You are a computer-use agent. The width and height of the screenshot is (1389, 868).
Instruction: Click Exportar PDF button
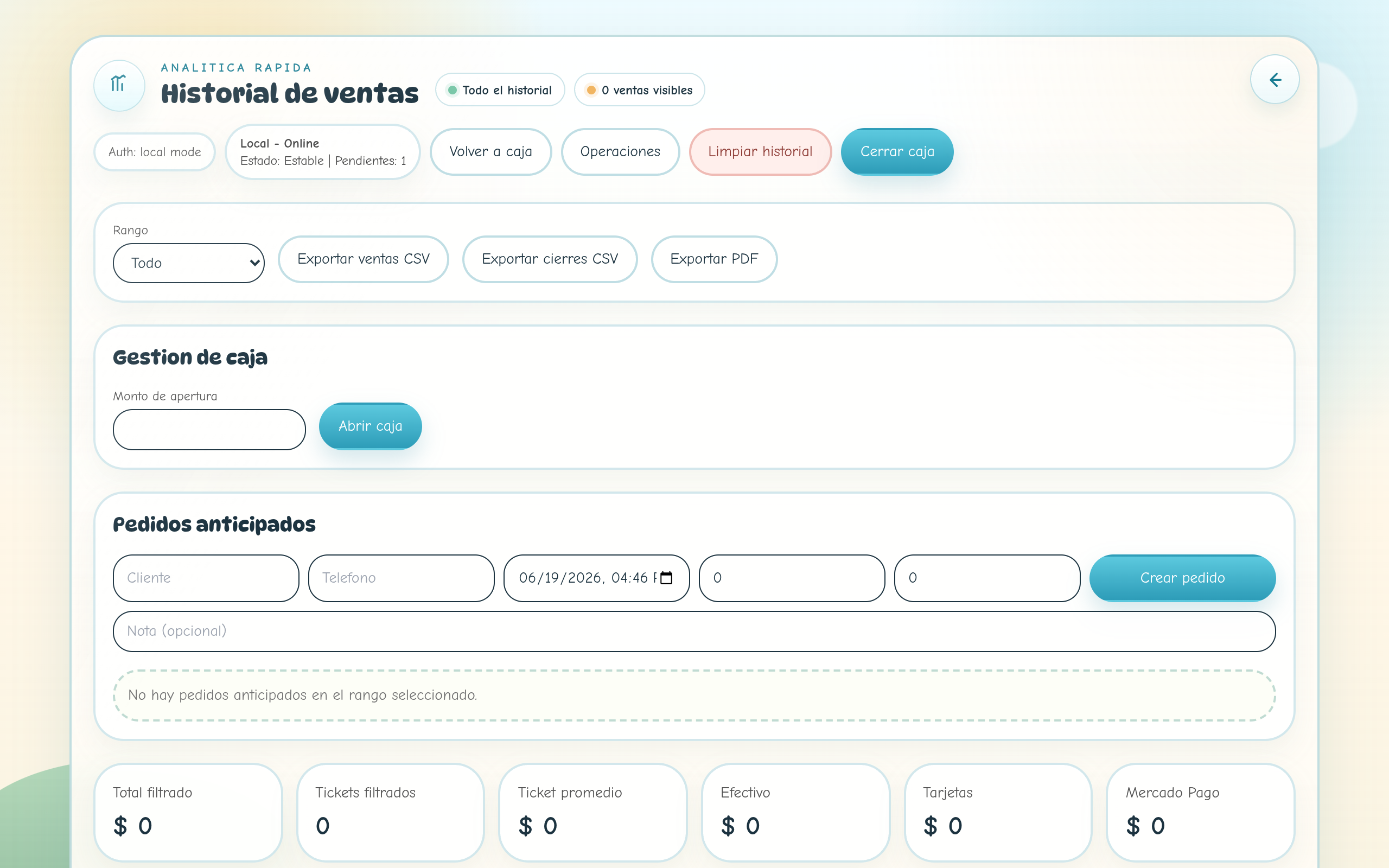pyautogui.click(x=714, y=259)
